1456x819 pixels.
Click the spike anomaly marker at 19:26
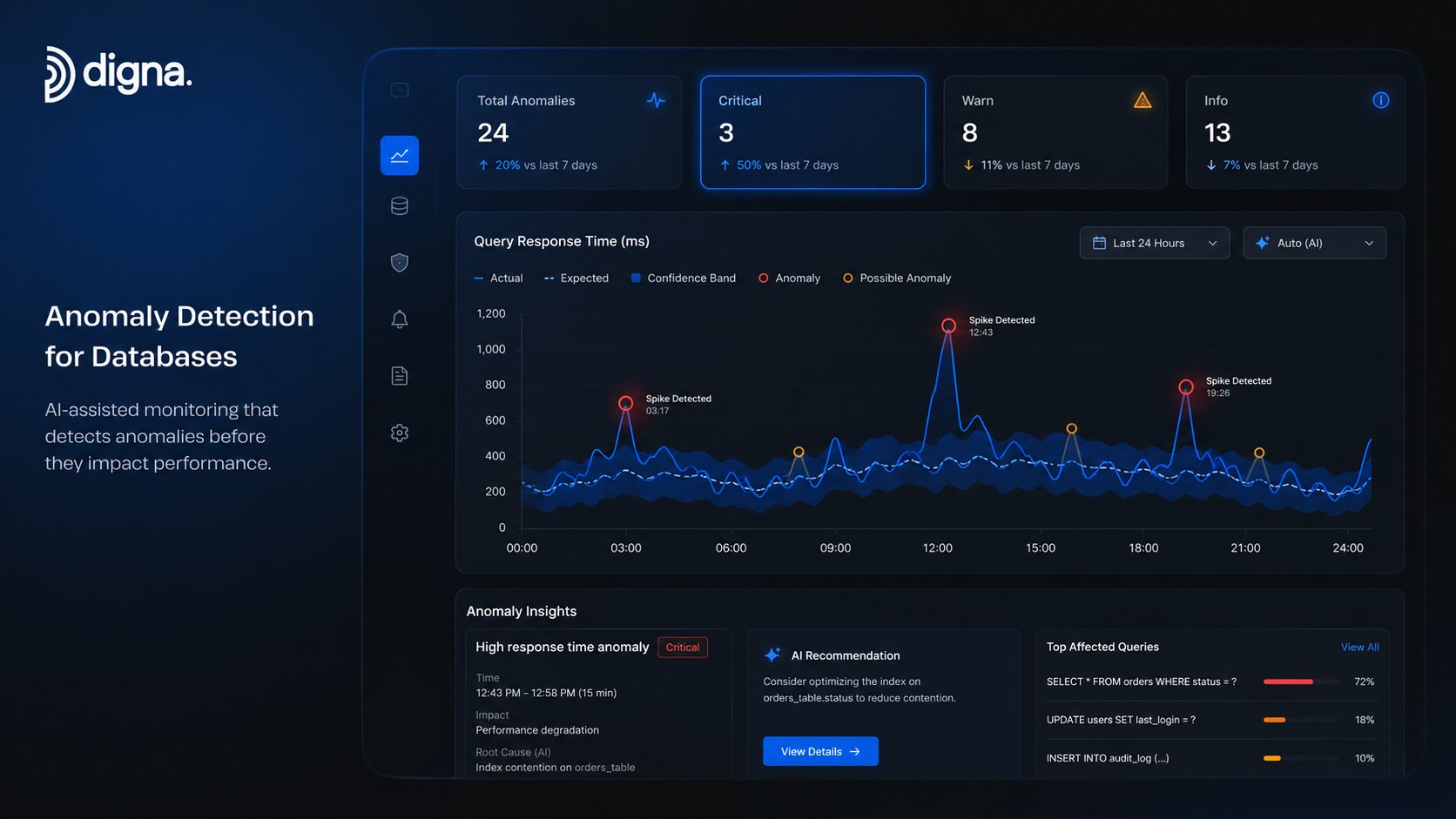(x=1186, y=386)
